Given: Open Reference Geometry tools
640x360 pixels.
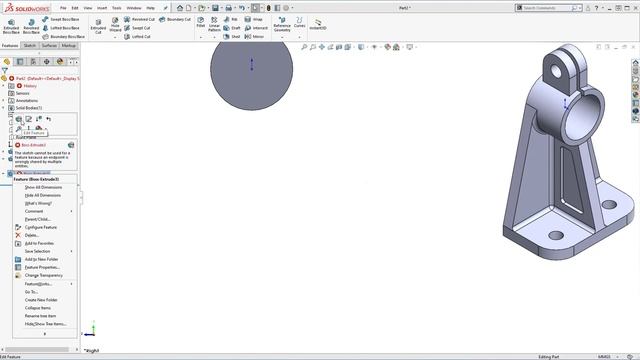Looking at the screenshot, I should coord(282,24).
